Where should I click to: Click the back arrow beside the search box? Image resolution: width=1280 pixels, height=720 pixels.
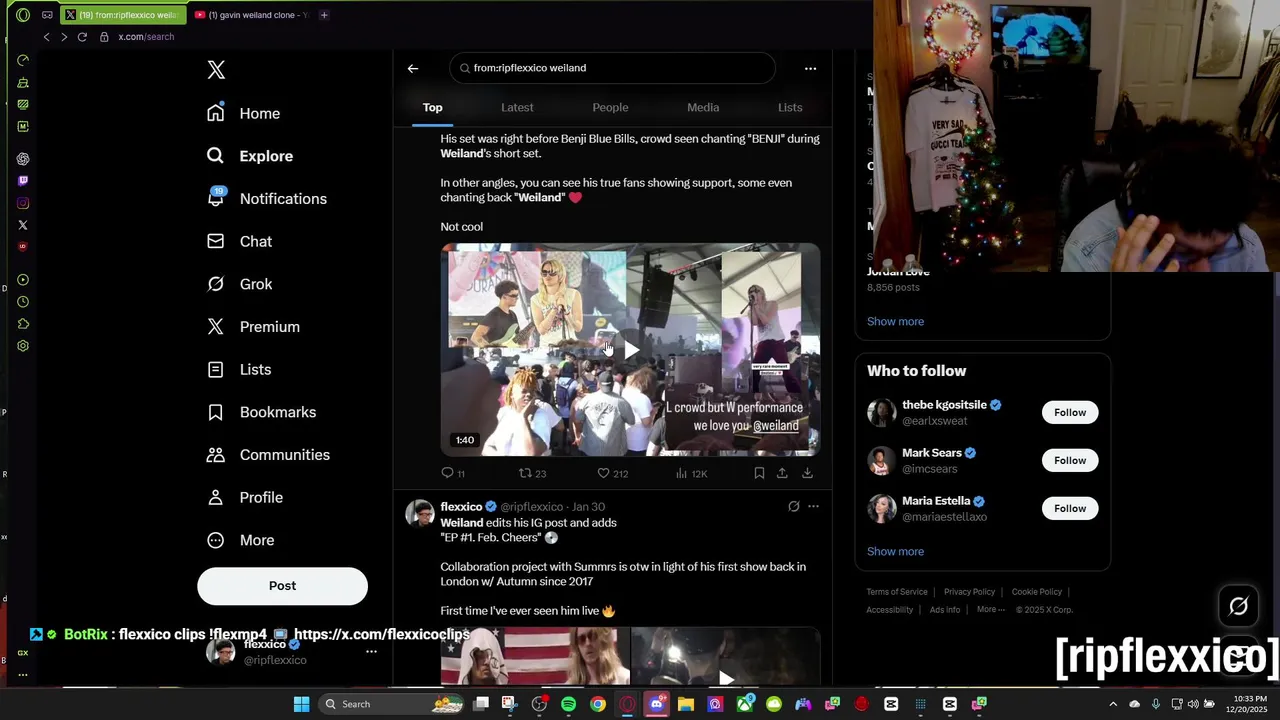[x=413, y=68]
